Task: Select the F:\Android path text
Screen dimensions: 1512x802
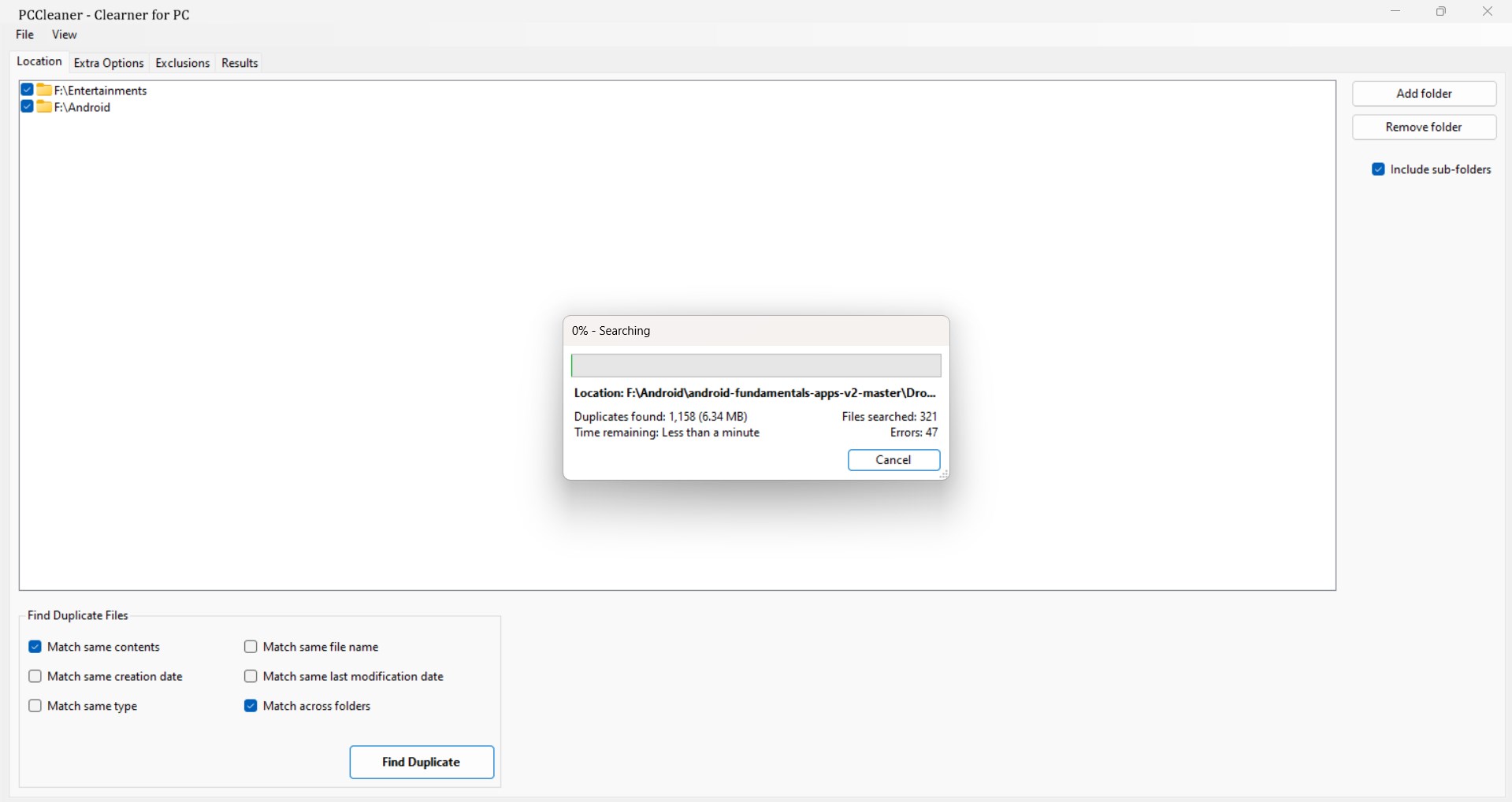Action: [x=83, y=108]
